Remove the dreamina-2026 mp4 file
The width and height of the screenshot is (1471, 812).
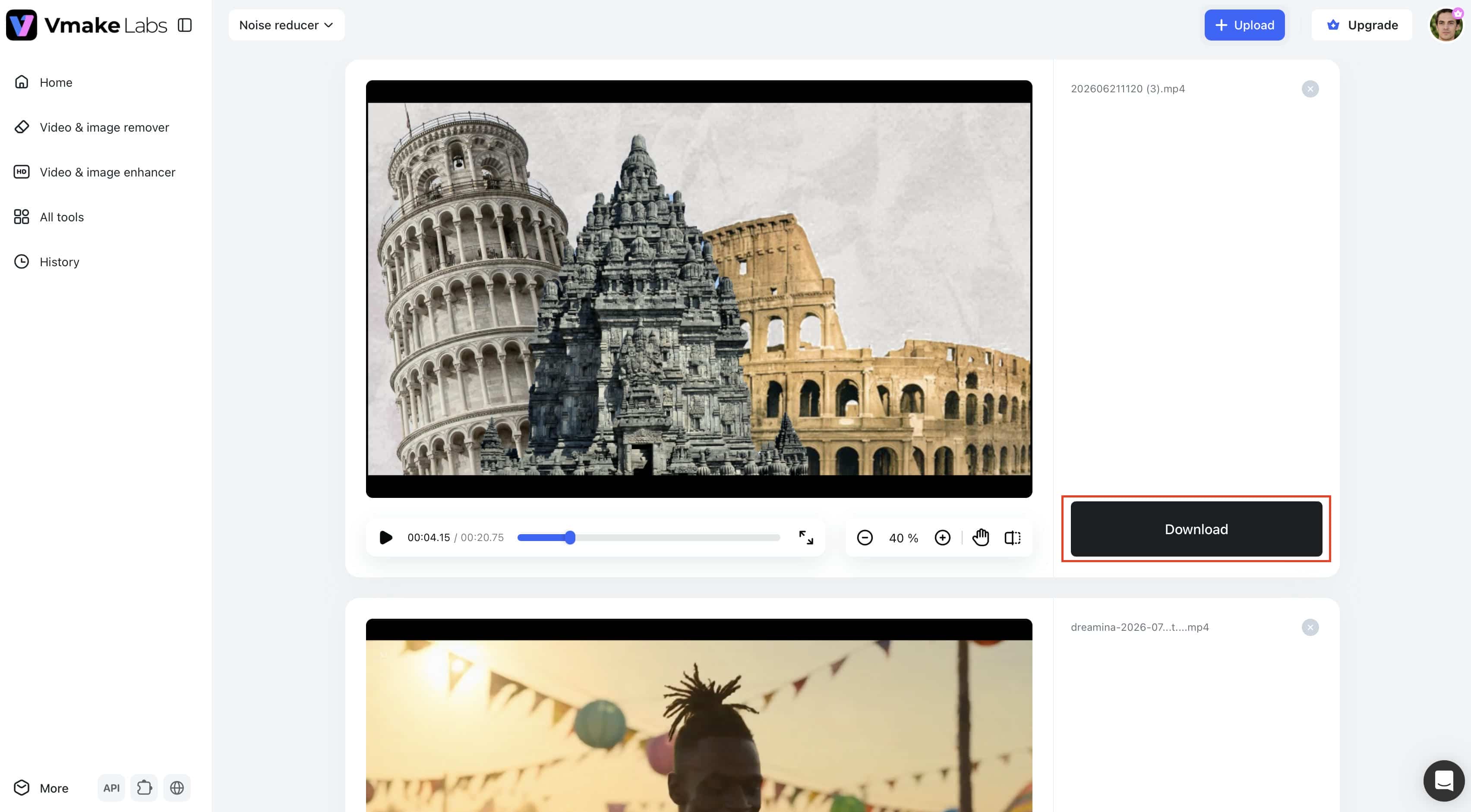(x=1310, y=628)
